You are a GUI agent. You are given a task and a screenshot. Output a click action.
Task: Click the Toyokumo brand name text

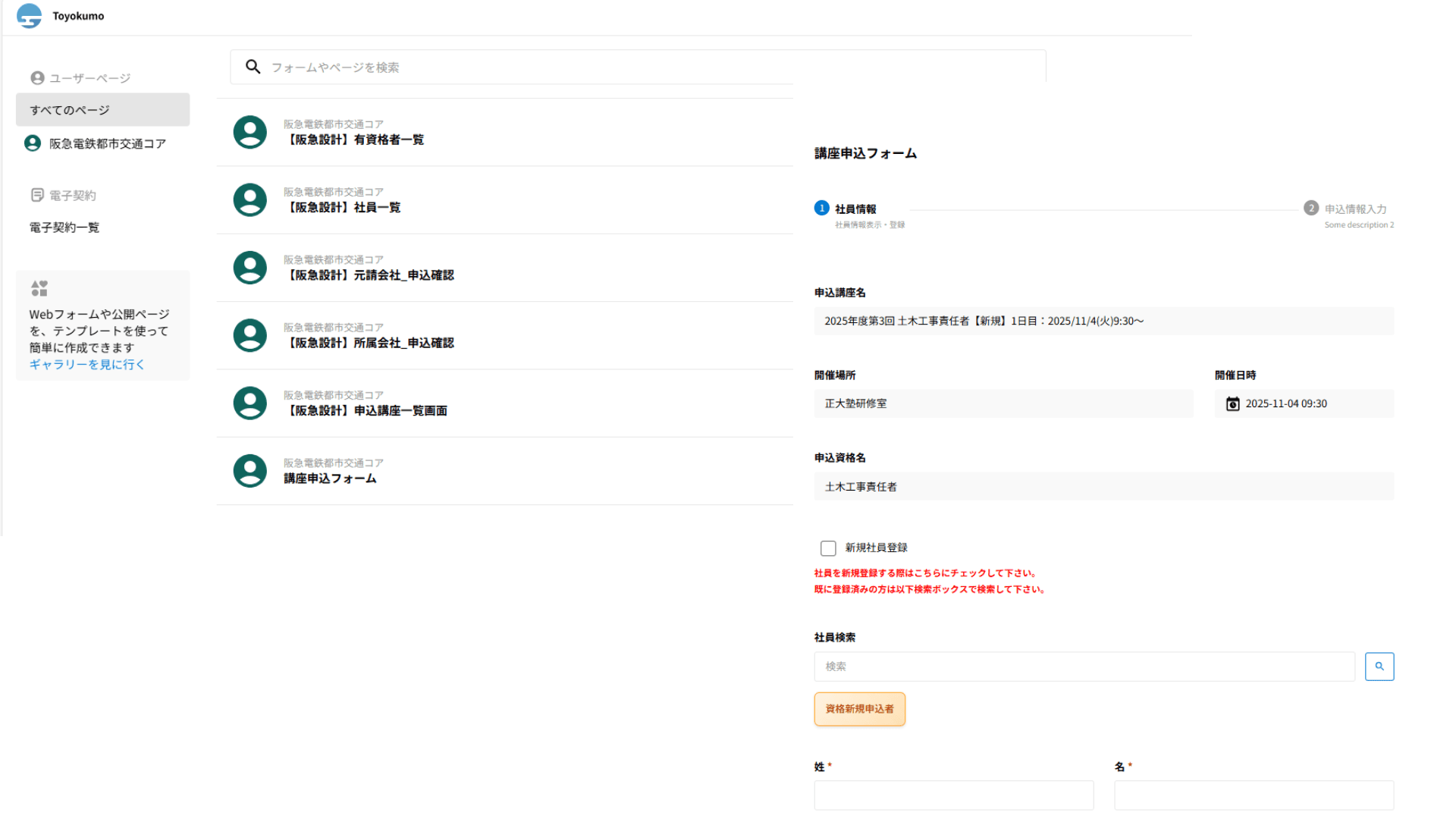point(78,16)
